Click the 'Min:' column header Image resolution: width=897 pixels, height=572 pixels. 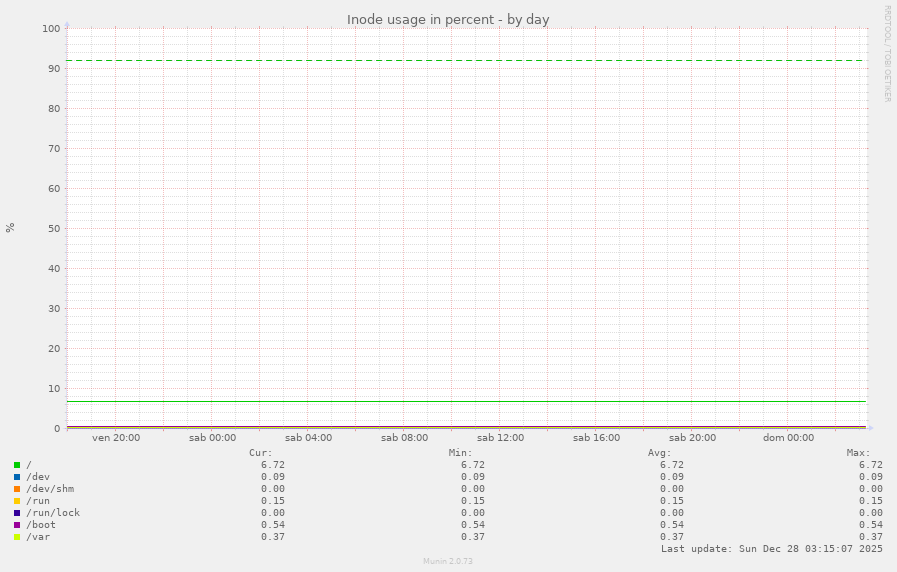click(461, 453)
